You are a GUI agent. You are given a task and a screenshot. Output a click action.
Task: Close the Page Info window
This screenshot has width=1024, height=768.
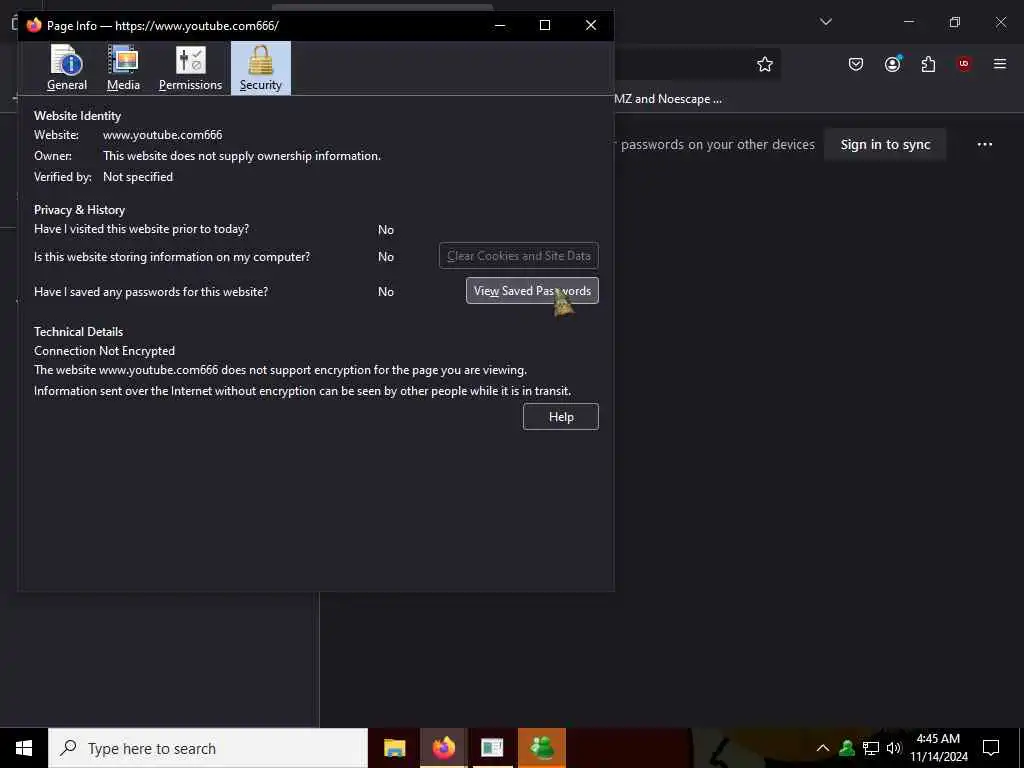point(590,25)
